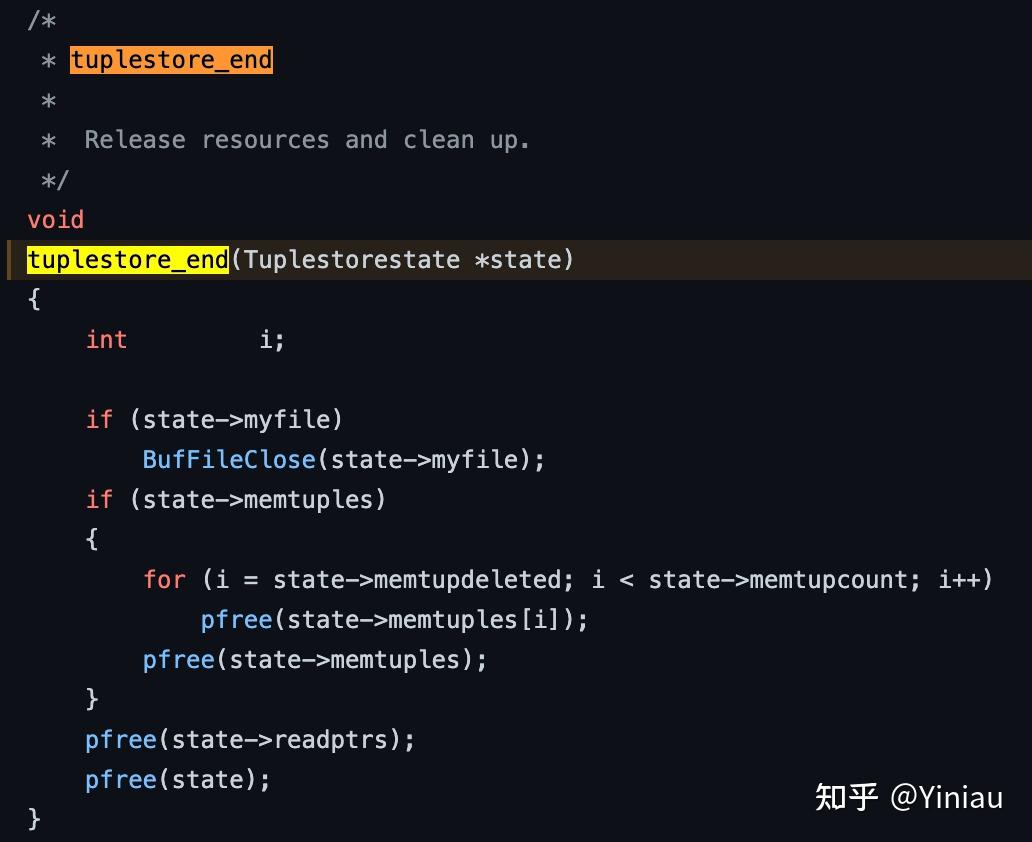Click the function's closing brace
Viewport: 1032px width, 842px height.
coord(34,819)
